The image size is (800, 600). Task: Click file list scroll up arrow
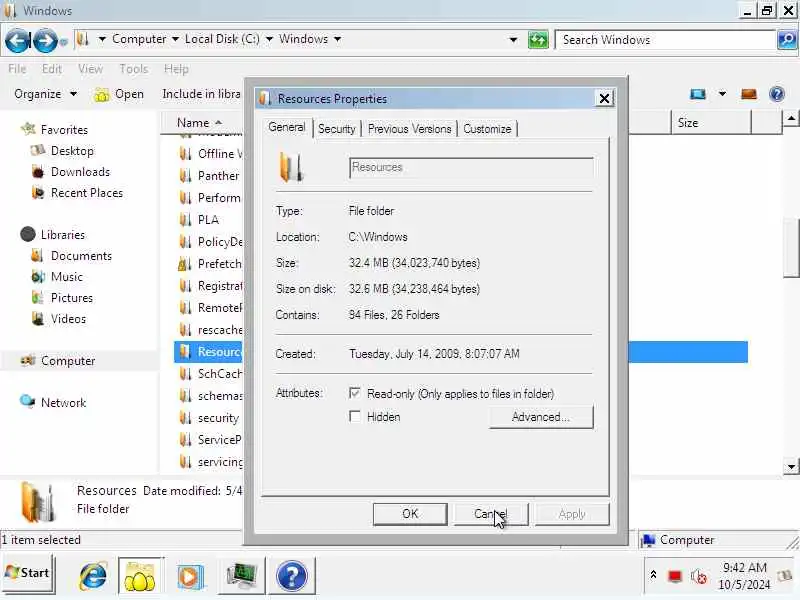[791, 119]
